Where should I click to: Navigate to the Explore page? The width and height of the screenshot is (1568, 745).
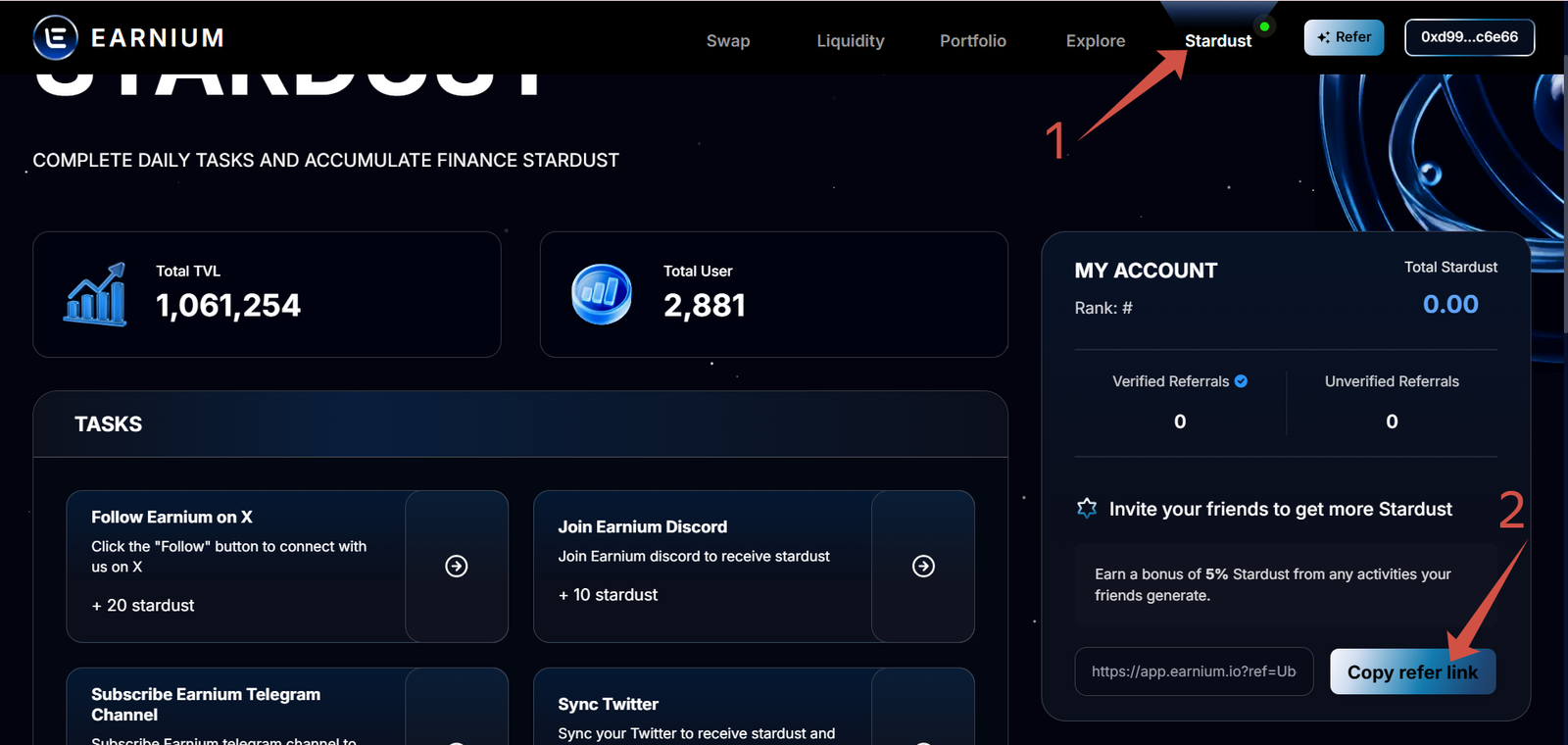pos(1095,41)
